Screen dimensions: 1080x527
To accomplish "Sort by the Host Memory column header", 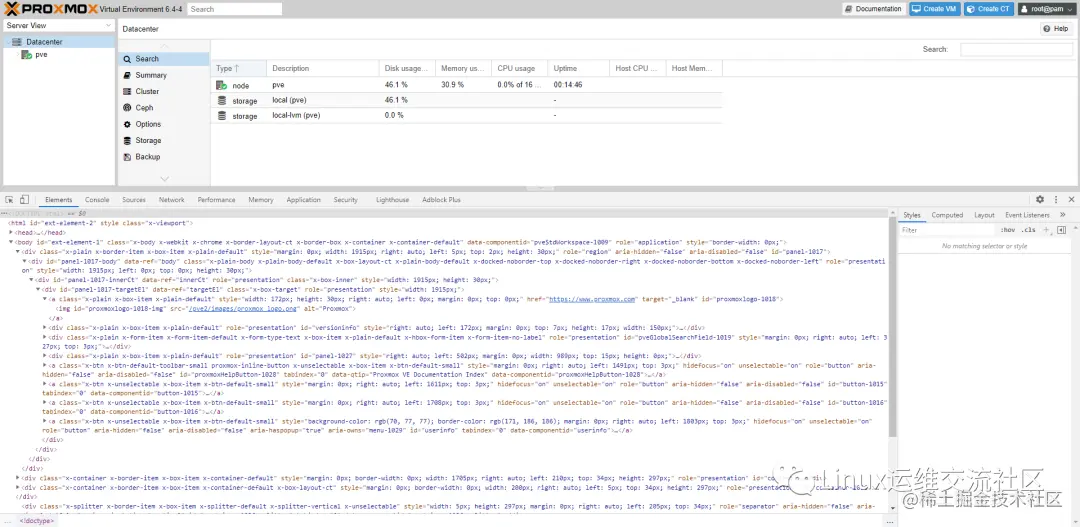I will (694, 68).
